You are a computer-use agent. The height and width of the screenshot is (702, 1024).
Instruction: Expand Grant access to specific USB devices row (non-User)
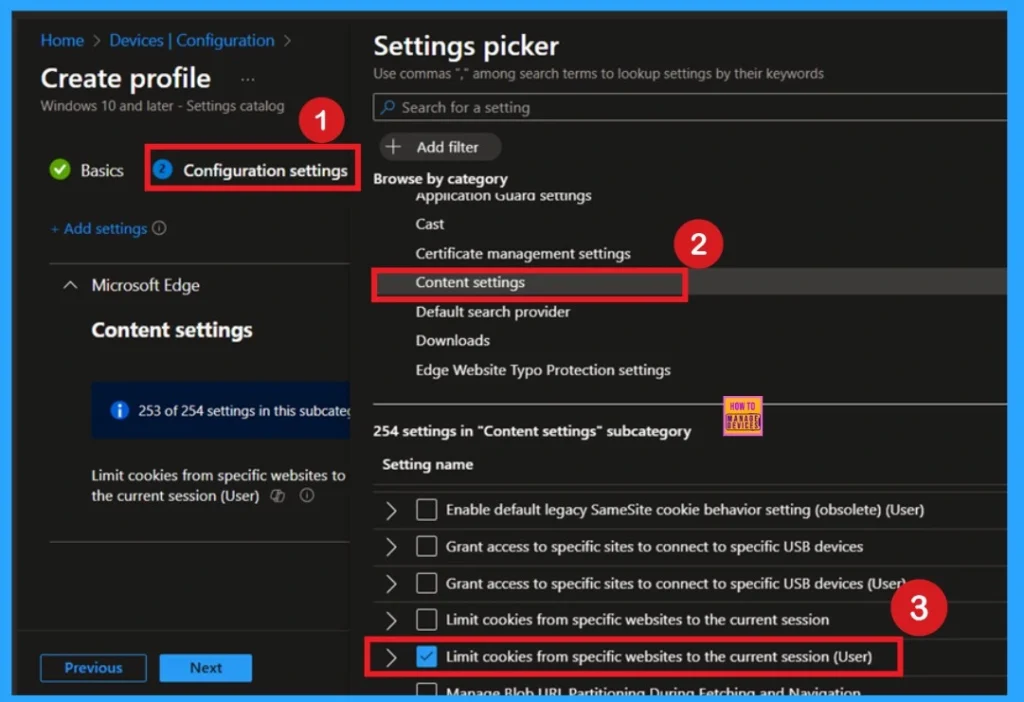coord(391,547)
